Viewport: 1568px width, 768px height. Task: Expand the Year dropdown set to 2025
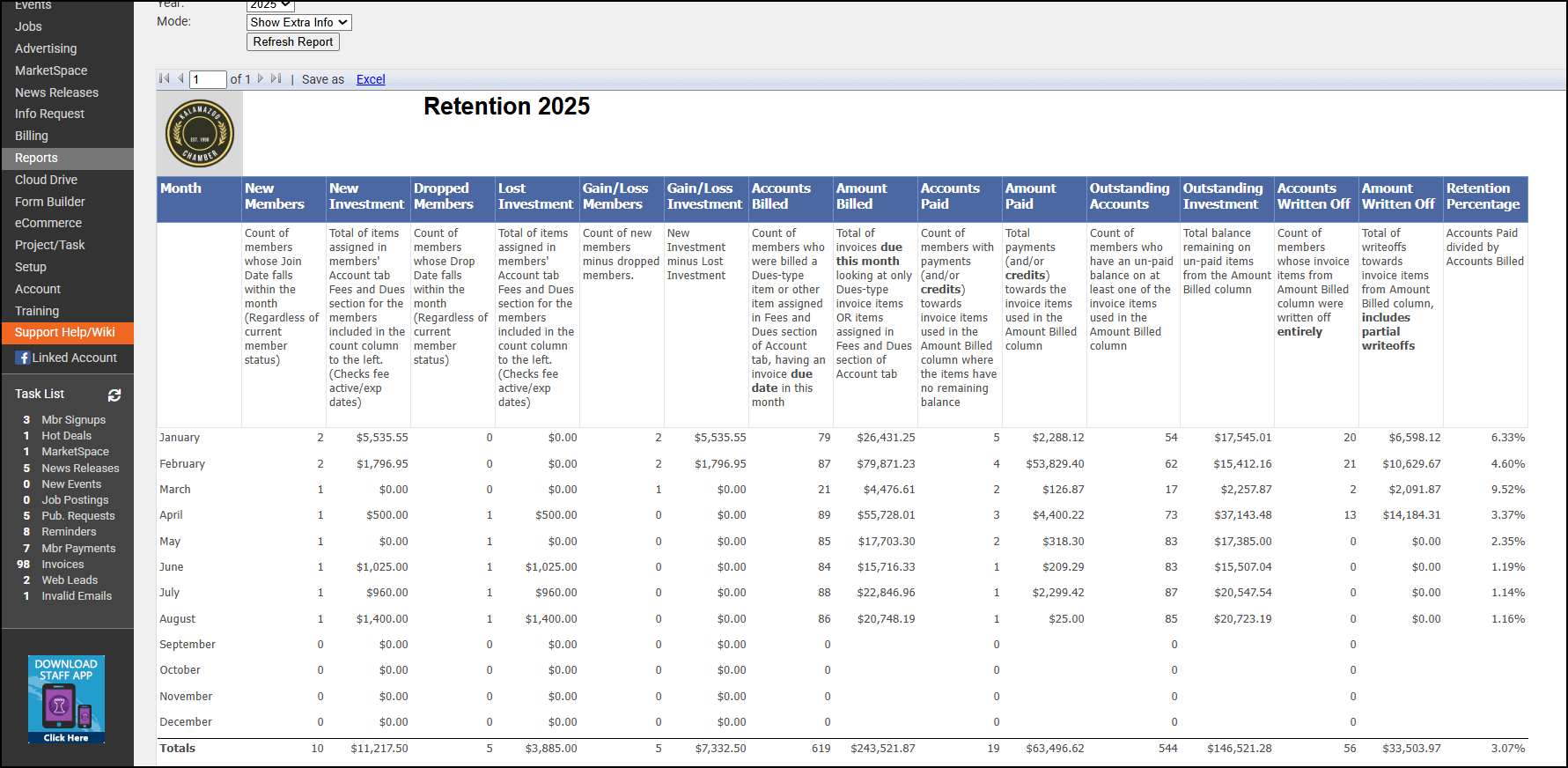pos(269,5)
